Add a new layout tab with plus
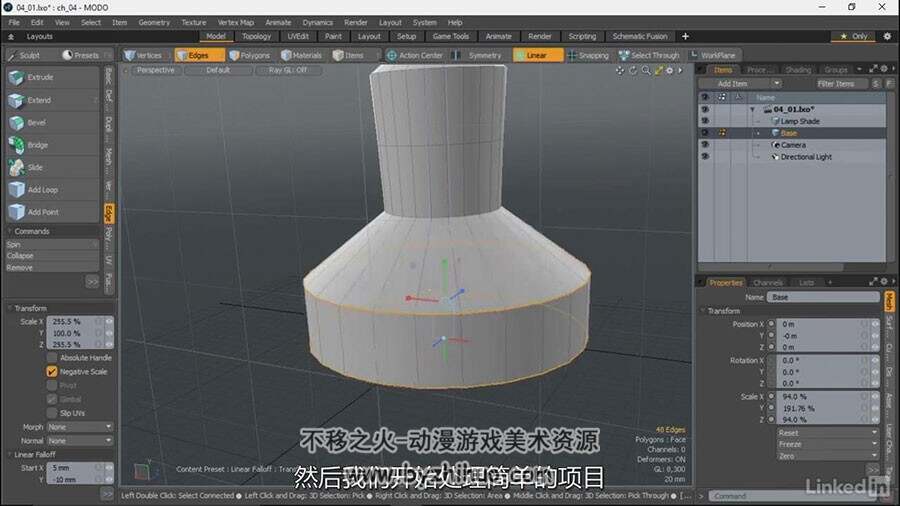900x506 pixels. coord(685,36)
